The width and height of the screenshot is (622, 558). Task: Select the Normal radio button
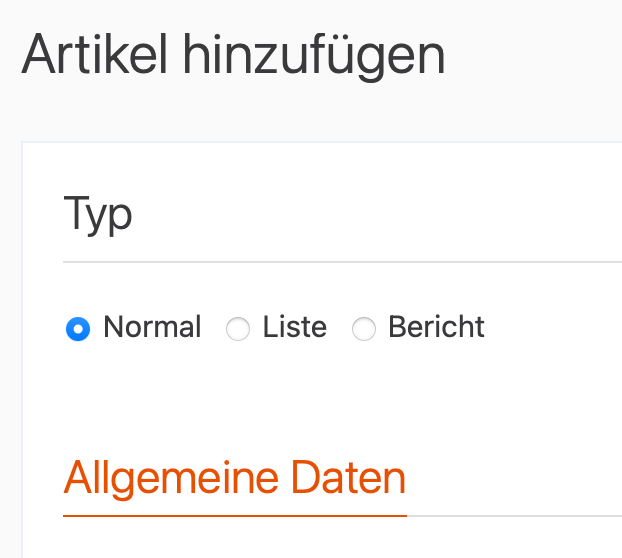[x=77, y=328]
